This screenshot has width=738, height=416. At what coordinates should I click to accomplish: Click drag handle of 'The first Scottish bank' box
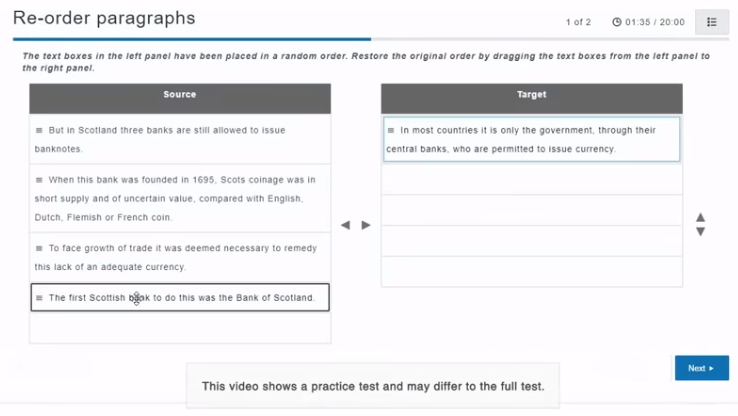click(39, 298)
